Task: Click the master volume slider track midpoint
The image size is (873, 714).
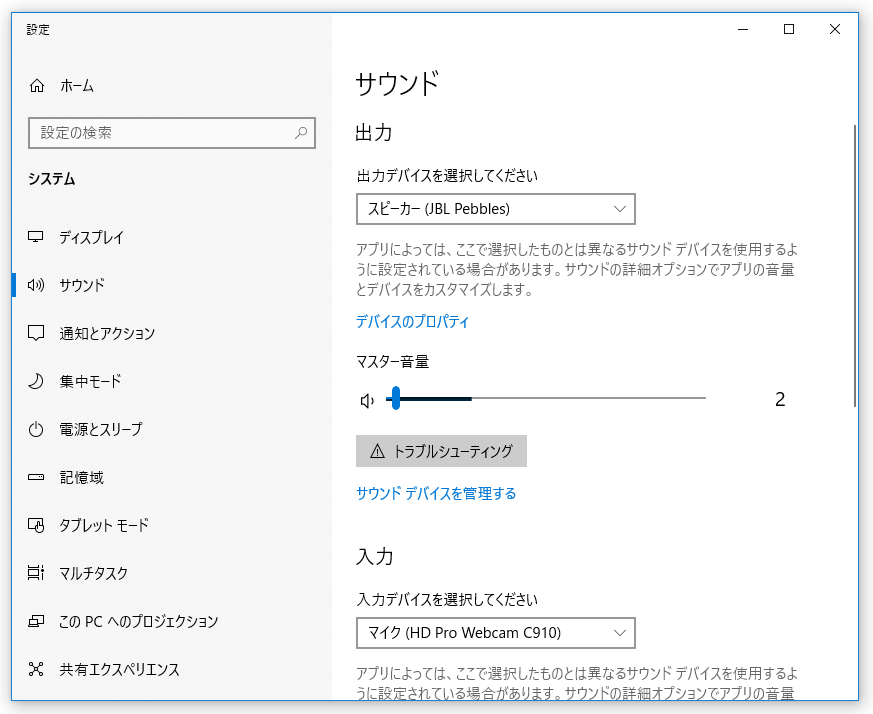Action: click(546, 398)
